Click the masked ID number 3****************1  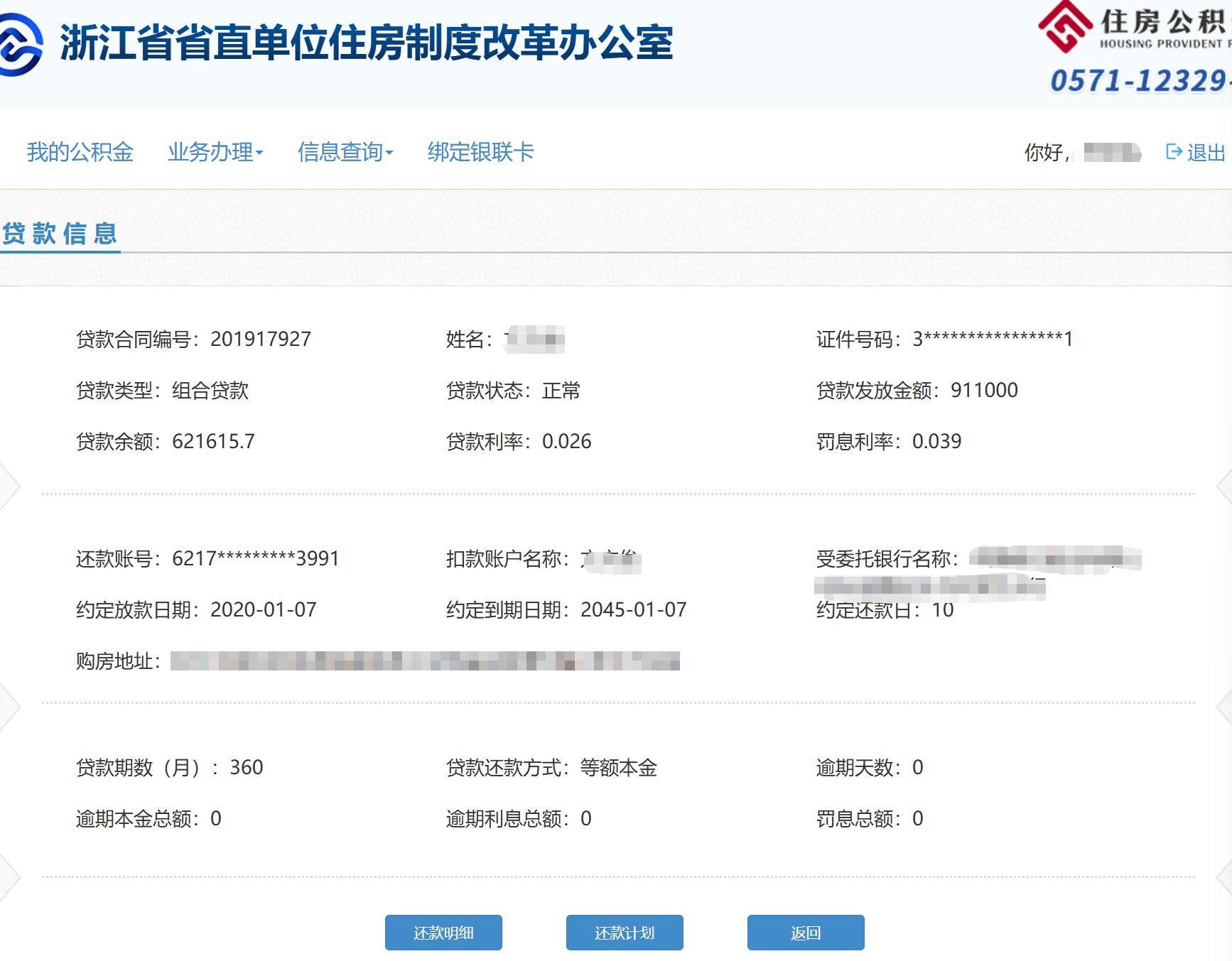(993, 339)
